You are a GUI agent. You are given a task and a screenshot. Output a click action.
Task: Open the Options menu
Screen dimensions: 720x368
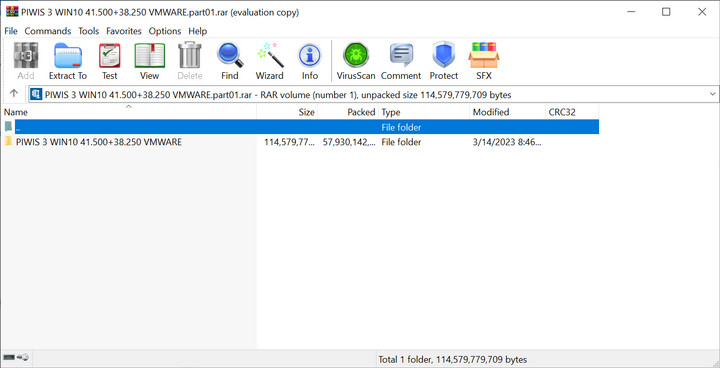[165, 31]
